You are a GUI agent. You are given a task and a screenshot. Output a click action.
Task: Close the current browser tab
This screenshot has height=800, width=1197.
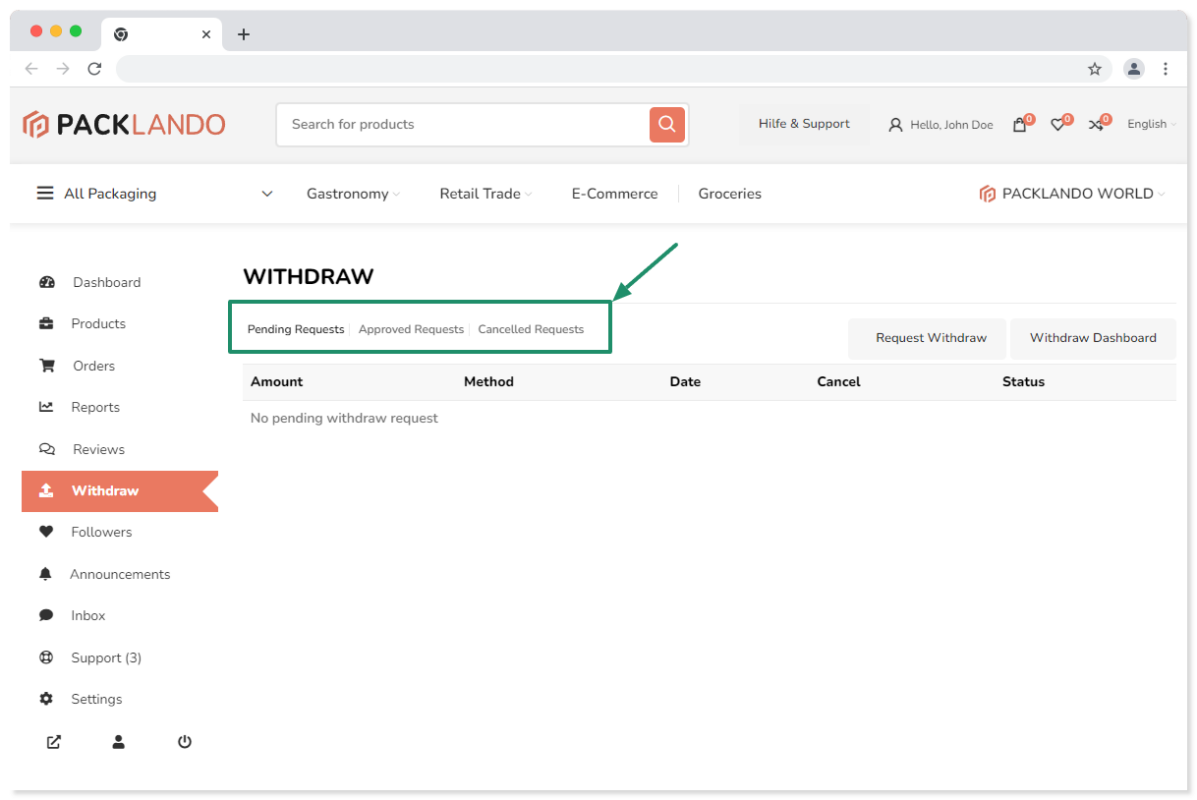[206, 34]
